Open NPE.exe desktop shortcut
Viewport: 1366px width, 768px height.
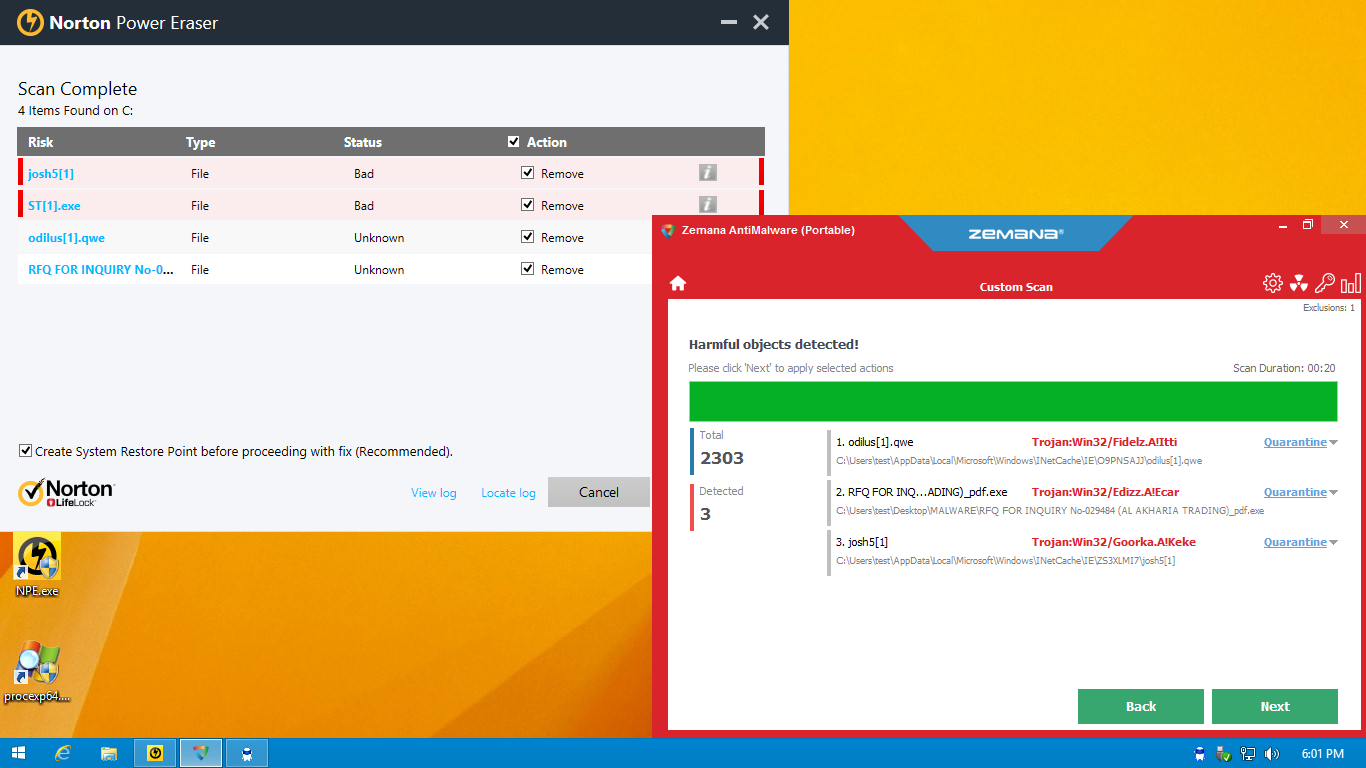[37, 565]
